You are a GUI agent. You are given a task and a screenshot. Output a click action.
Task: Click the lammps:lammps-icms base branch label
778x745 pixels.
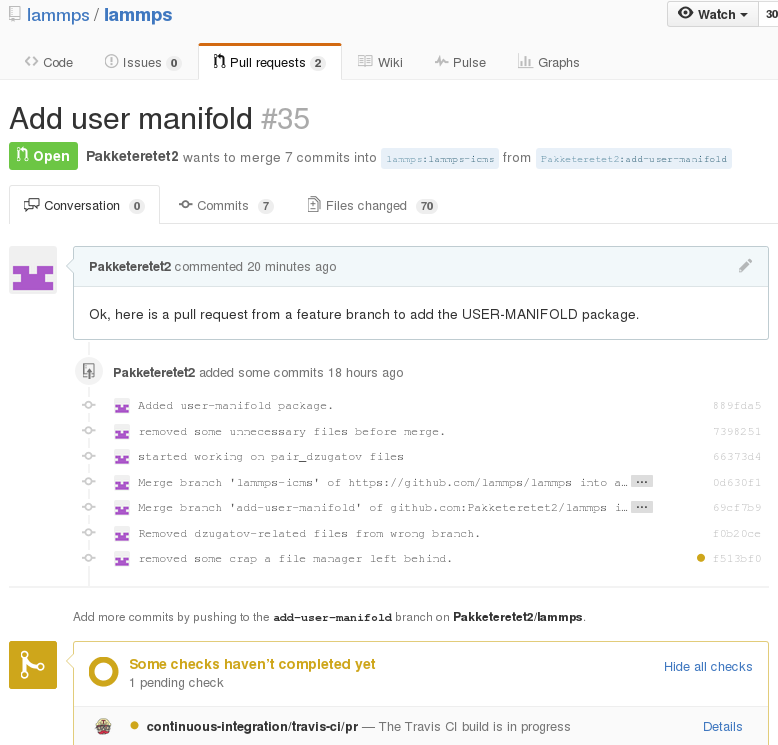(440, 159)
